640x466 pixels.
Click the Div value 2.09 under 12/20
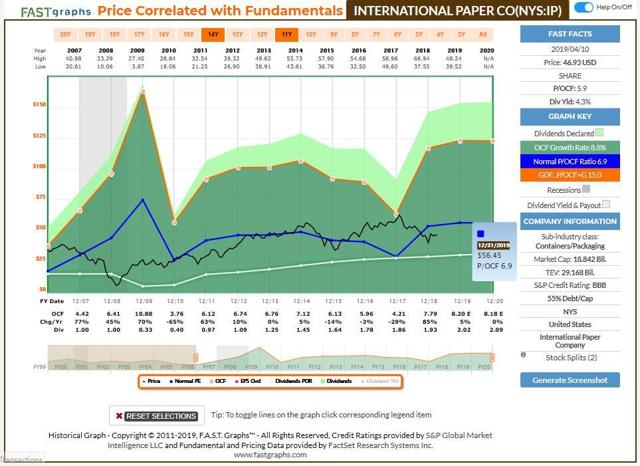(x=496, y=329)
